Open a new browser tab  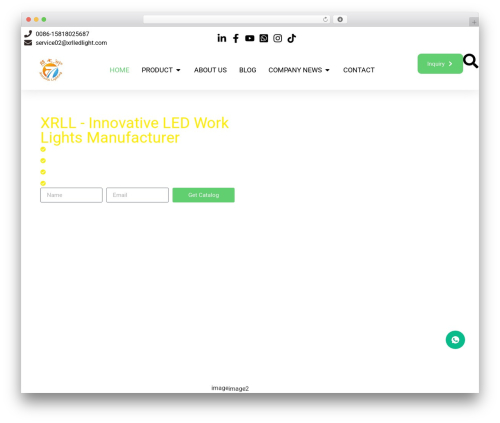pos(474,22)
